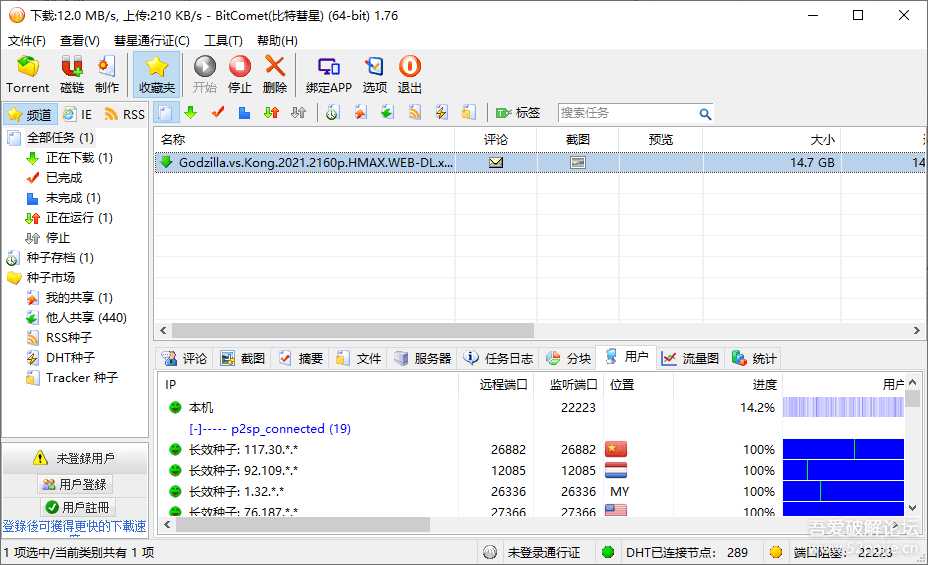Viewport: 928px width, 565px height.
Task: Click the 用户註冊 button
Action: (75, 507)
